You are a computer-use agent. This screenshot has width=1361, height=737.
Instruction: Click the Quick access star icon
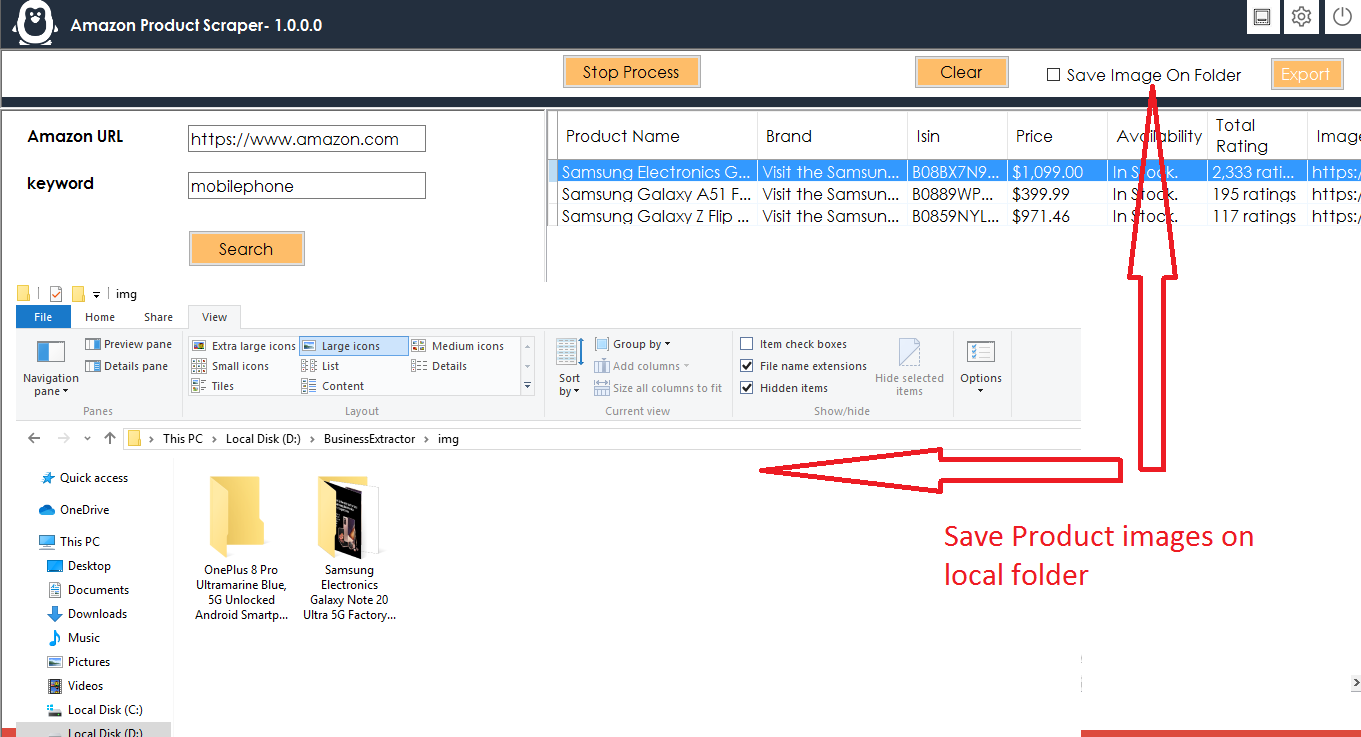coord(47,478)
